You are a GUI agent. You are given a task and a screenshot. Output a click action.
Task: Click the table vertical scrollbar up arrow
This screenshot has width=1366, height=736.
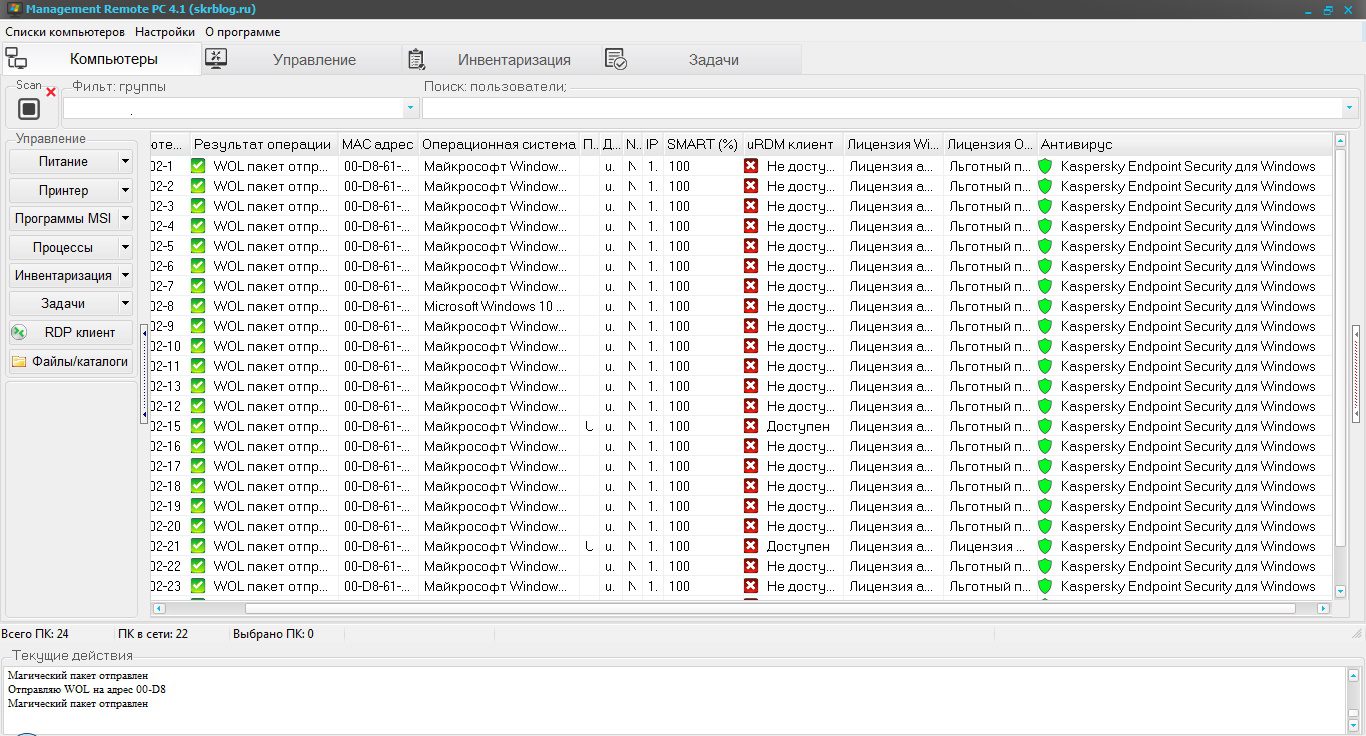[x=1340, y=139]
